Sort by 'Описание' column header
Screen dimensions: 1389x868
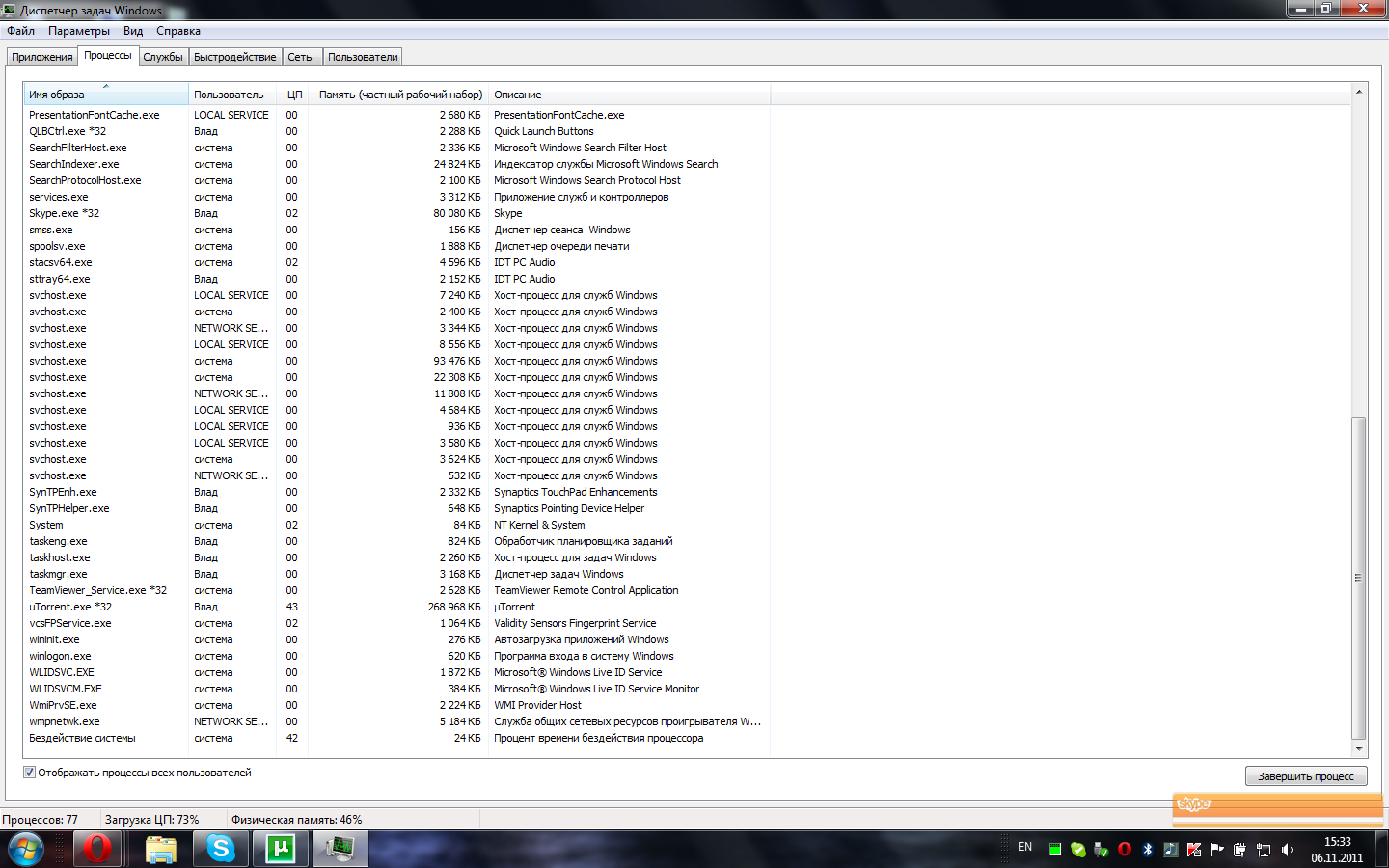point(630,95)
